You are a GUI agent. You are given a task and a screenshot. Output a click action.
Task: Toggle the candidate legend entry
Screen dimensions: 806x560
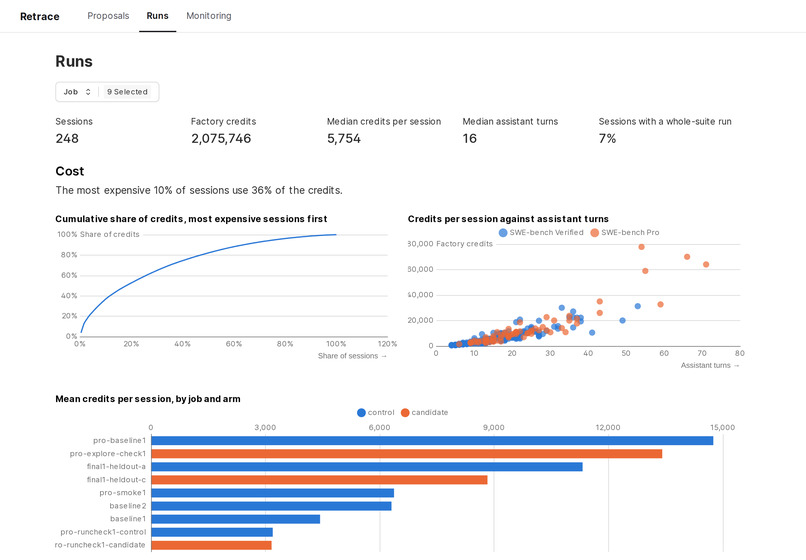425,412
